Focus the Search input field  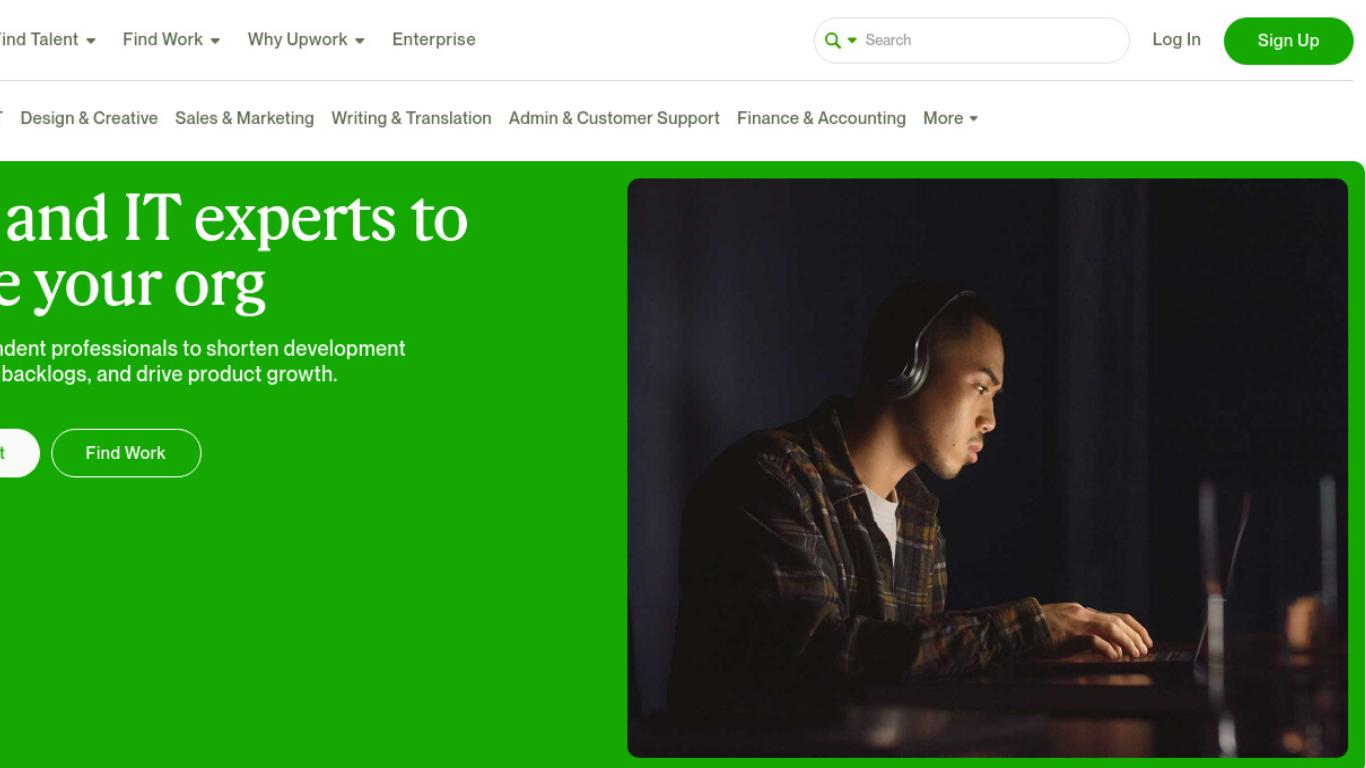click(x=990, y=40)
